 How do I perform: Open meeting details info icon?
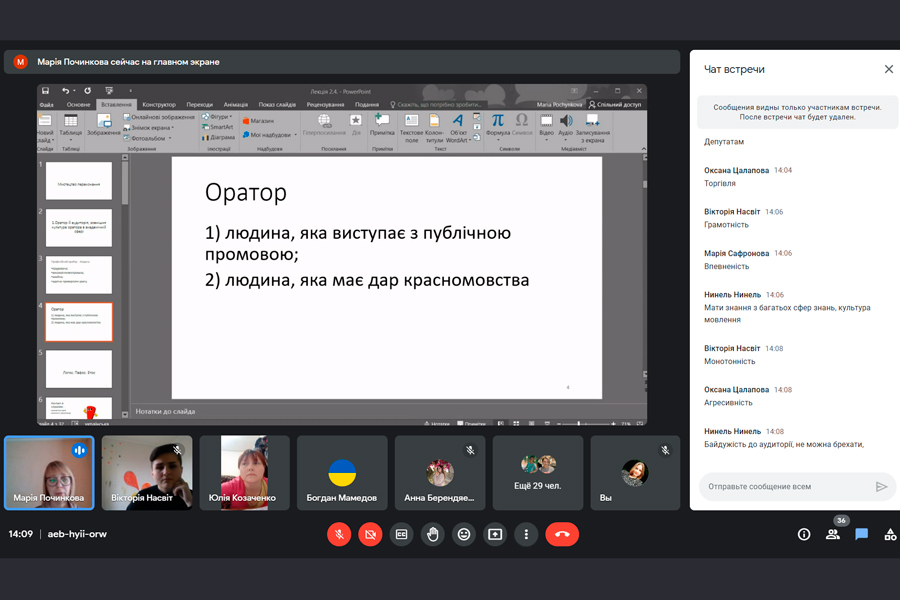803,534
